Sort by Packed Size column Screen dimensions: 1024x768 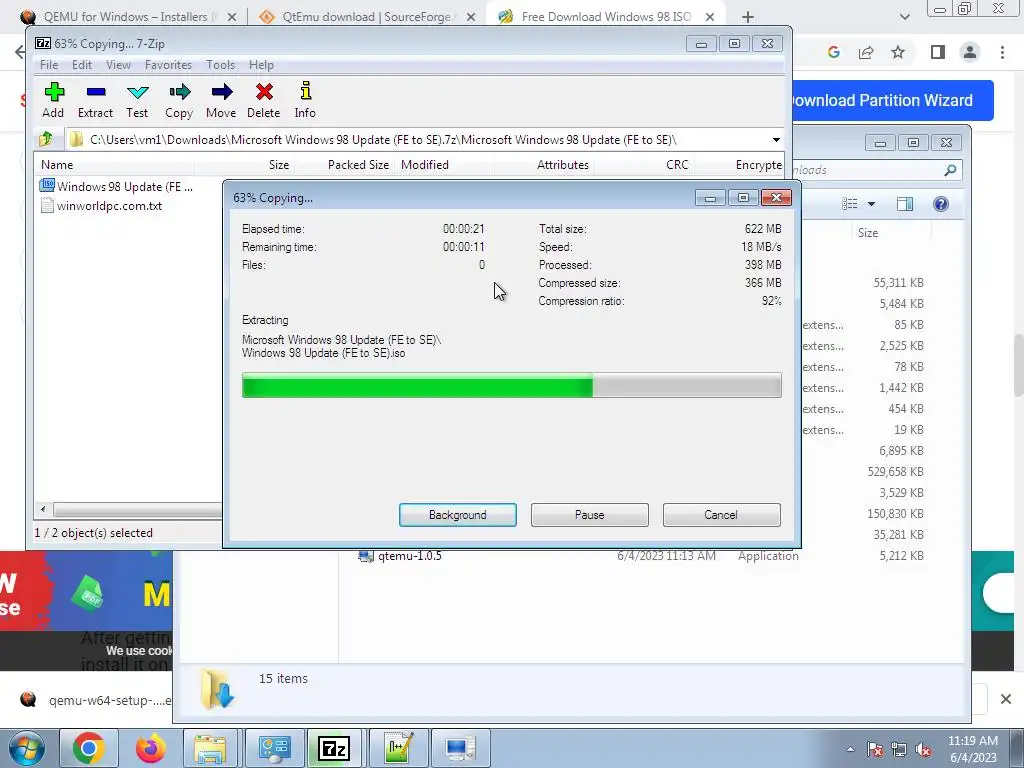(x=344, y=165)
